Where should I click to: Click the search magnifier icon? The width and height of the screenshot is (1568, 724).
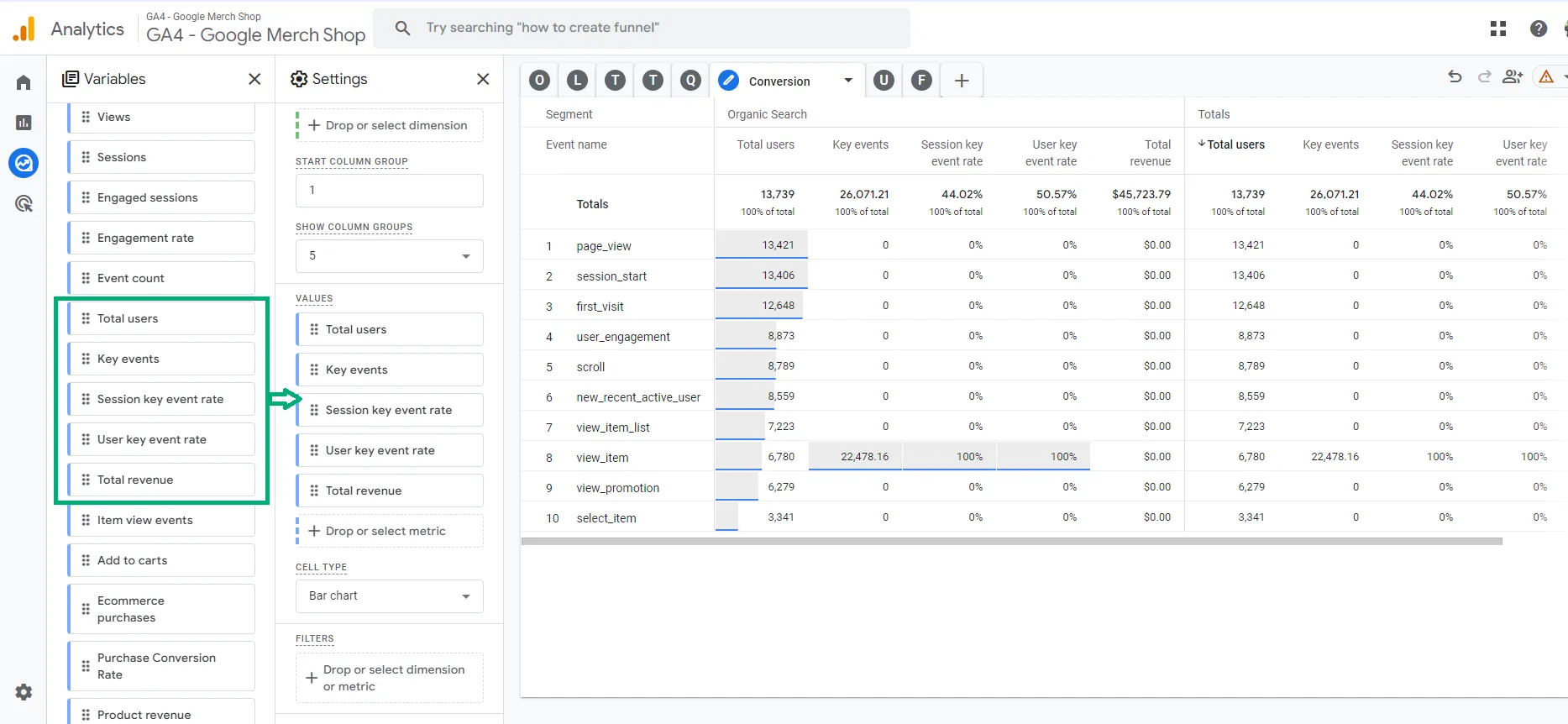click(403, 28)
